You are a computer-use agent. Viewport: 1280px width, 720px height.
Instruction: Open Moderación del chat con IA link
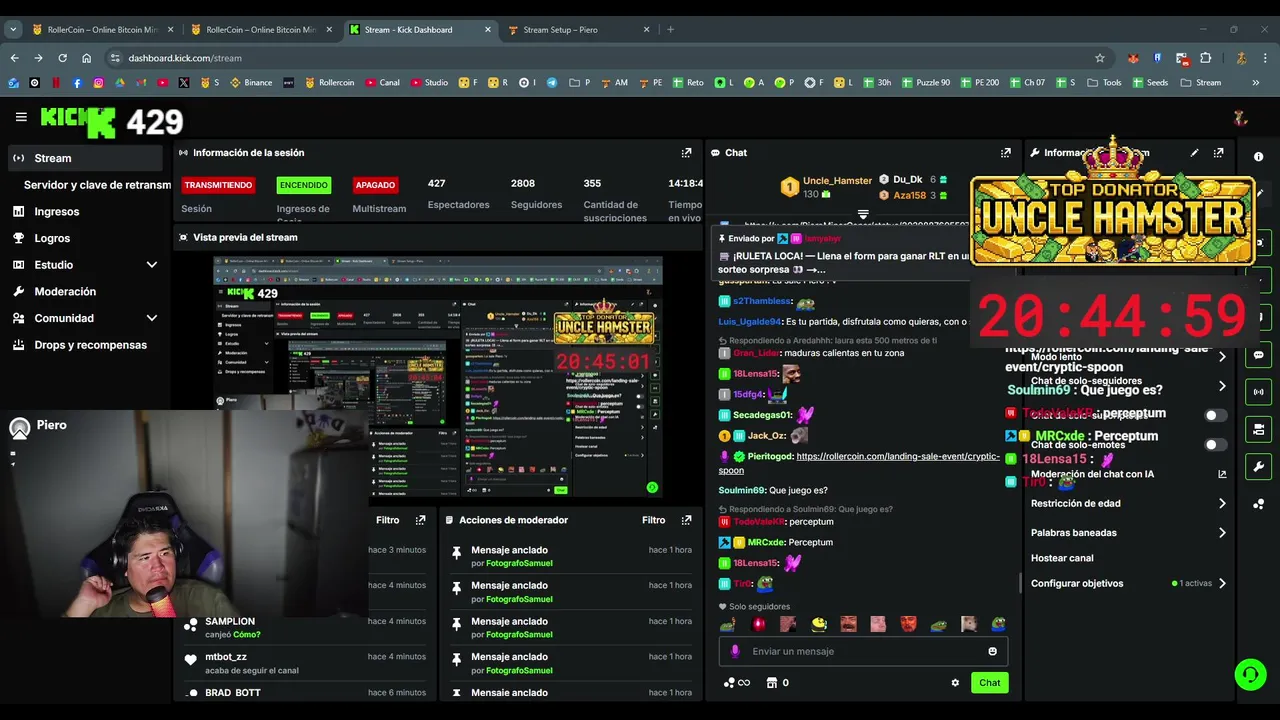(x=1127, y=474)
